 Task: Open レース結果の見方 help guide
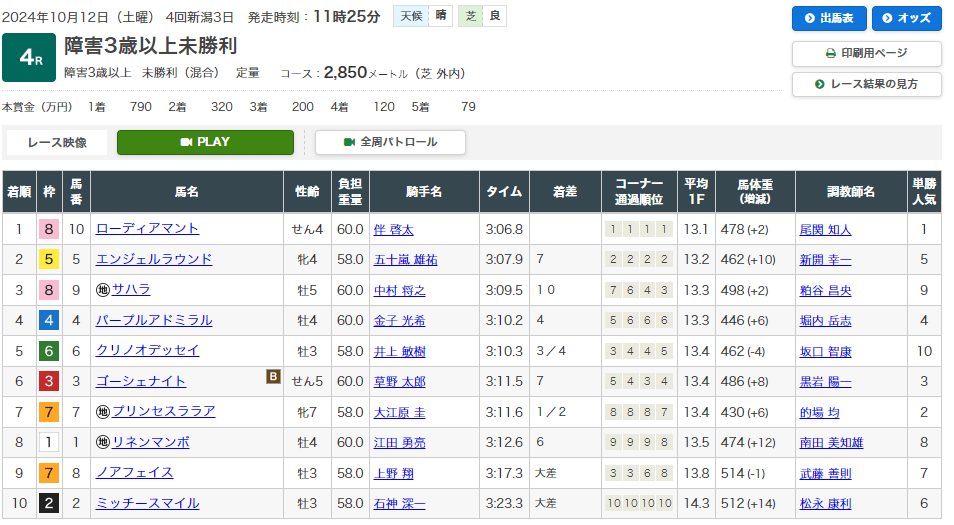pyautogui.click(x=866, y=84)
